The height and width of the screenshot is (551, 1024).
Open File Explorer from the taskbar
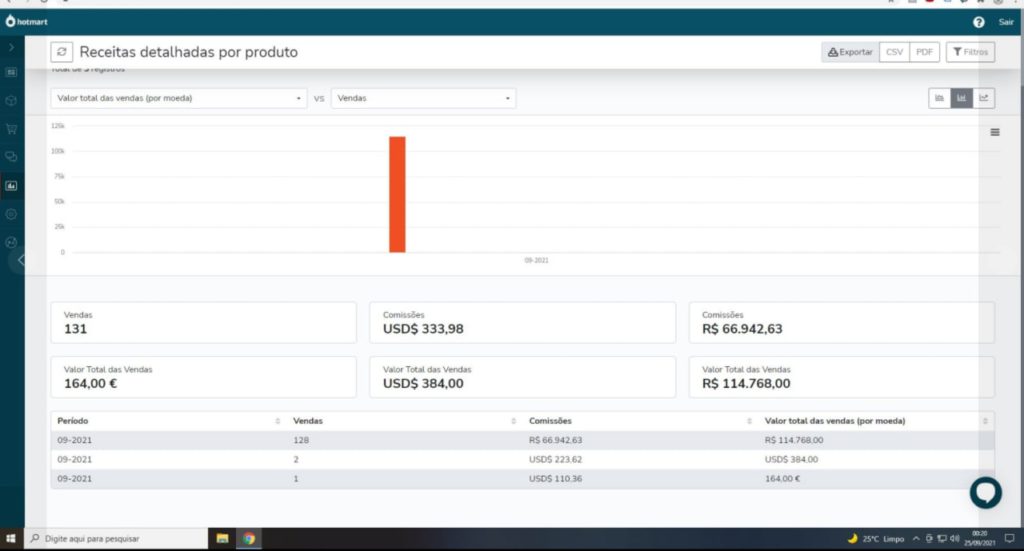click(222, 539)
